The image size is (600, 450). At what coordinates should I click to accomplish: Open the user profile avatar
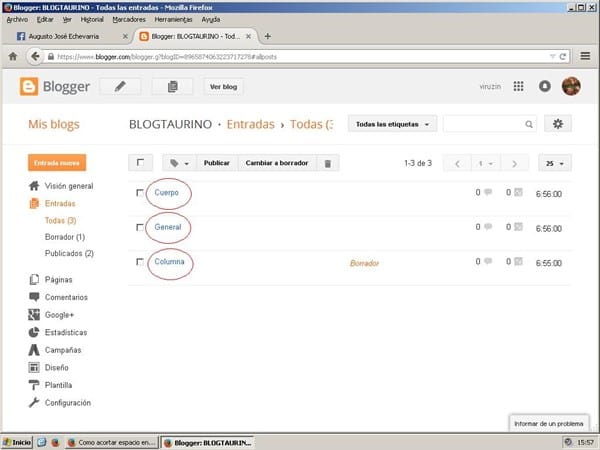(x=571, y=86)
